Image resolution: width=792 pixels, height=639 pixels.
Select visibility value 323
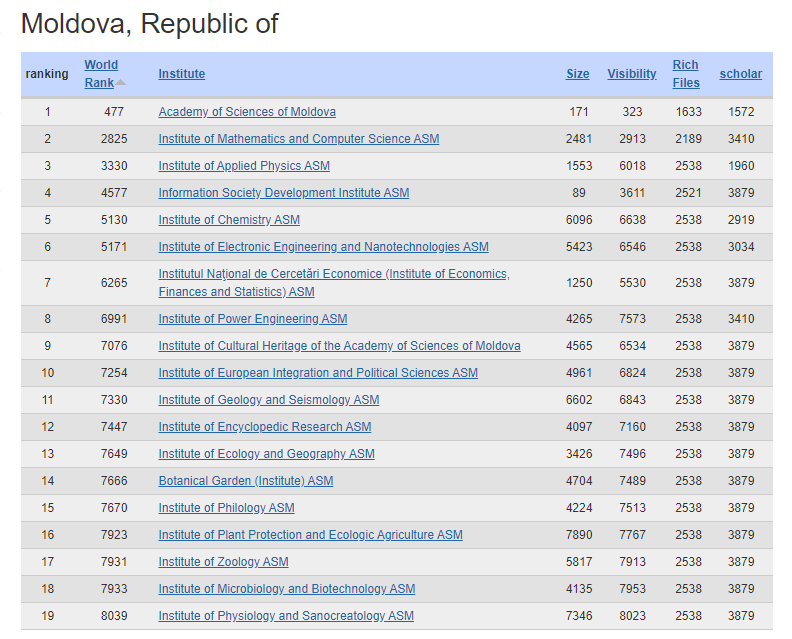click(x=632, y=112)
